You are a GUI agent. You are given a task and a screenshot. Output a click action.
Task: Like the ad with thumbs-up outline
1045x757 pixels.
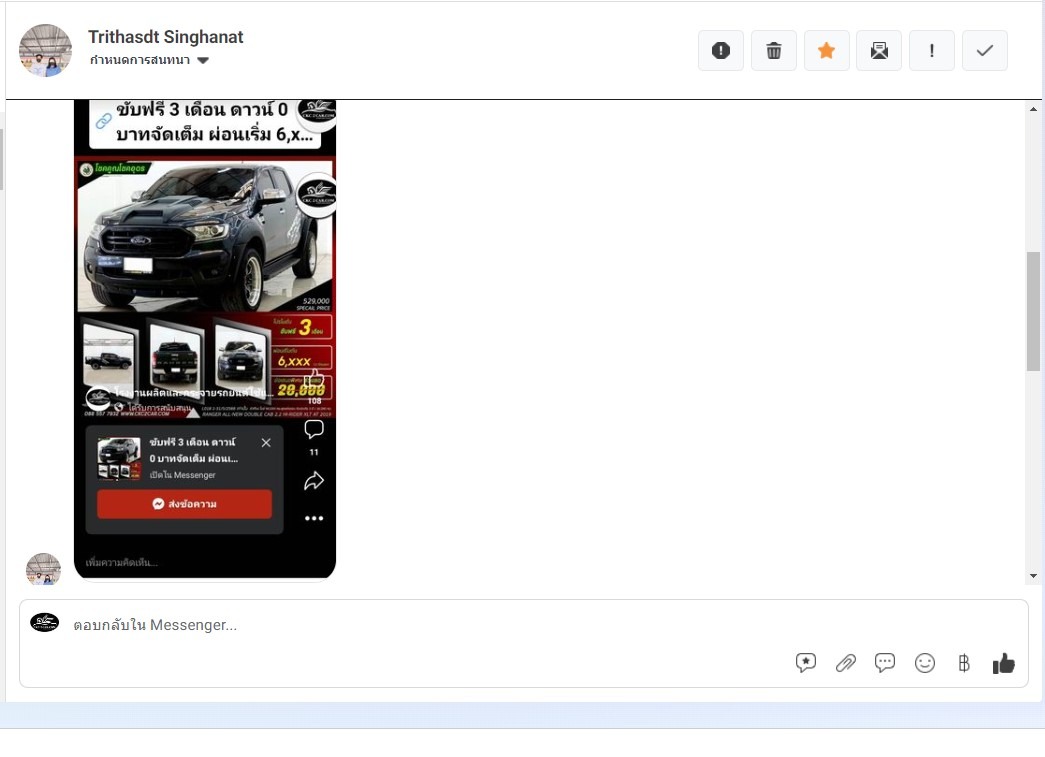314,380
